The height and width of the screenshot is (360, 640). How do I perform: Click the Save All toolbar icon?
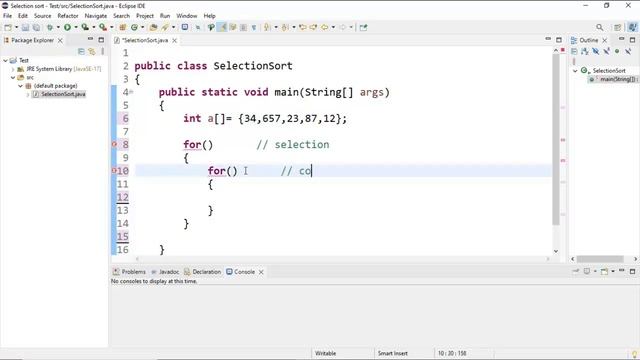tap(36, 27)
